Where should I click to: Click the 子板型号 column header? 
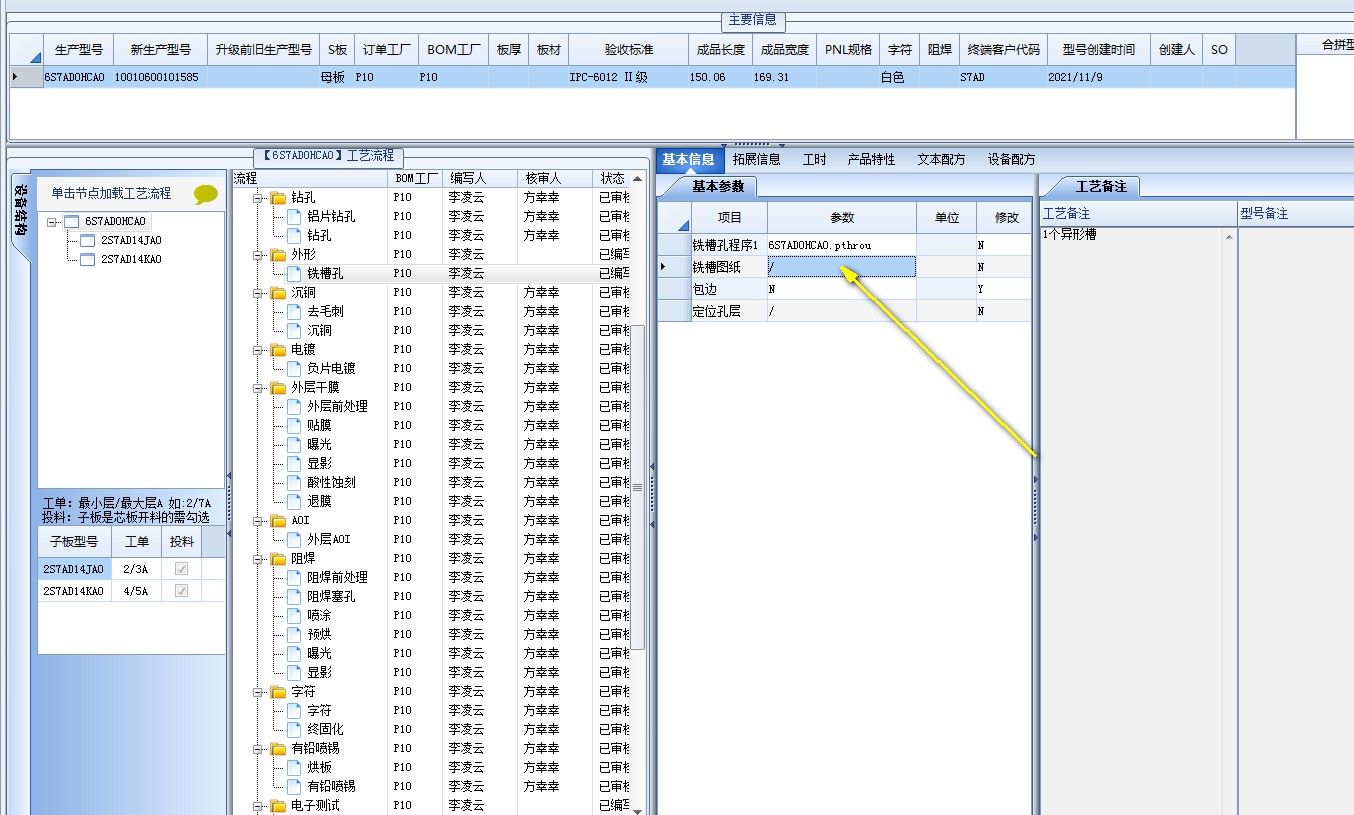(74, 541)
